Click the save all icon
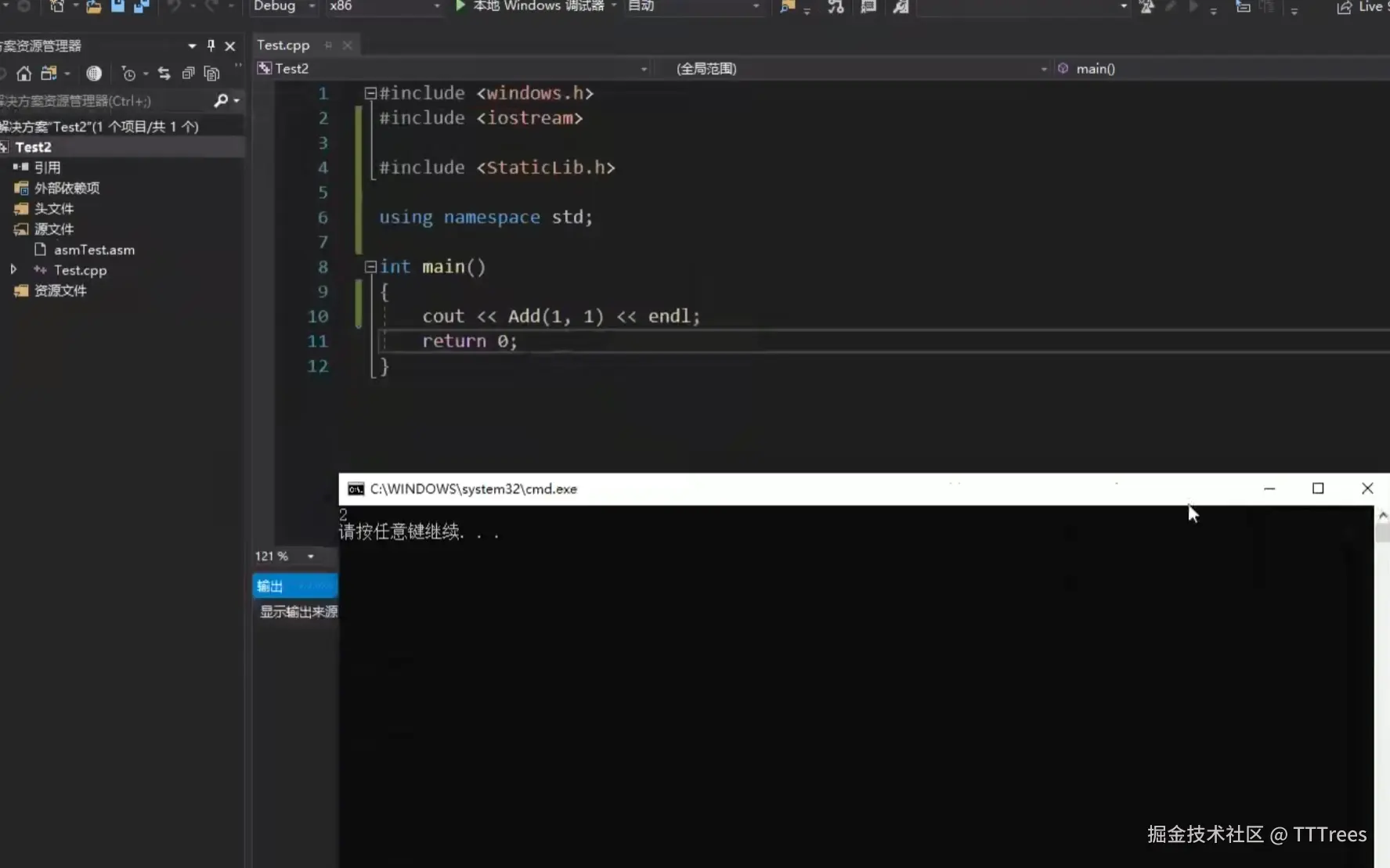This screenshot has width=1390, height=868. click(x=141, y=6)
